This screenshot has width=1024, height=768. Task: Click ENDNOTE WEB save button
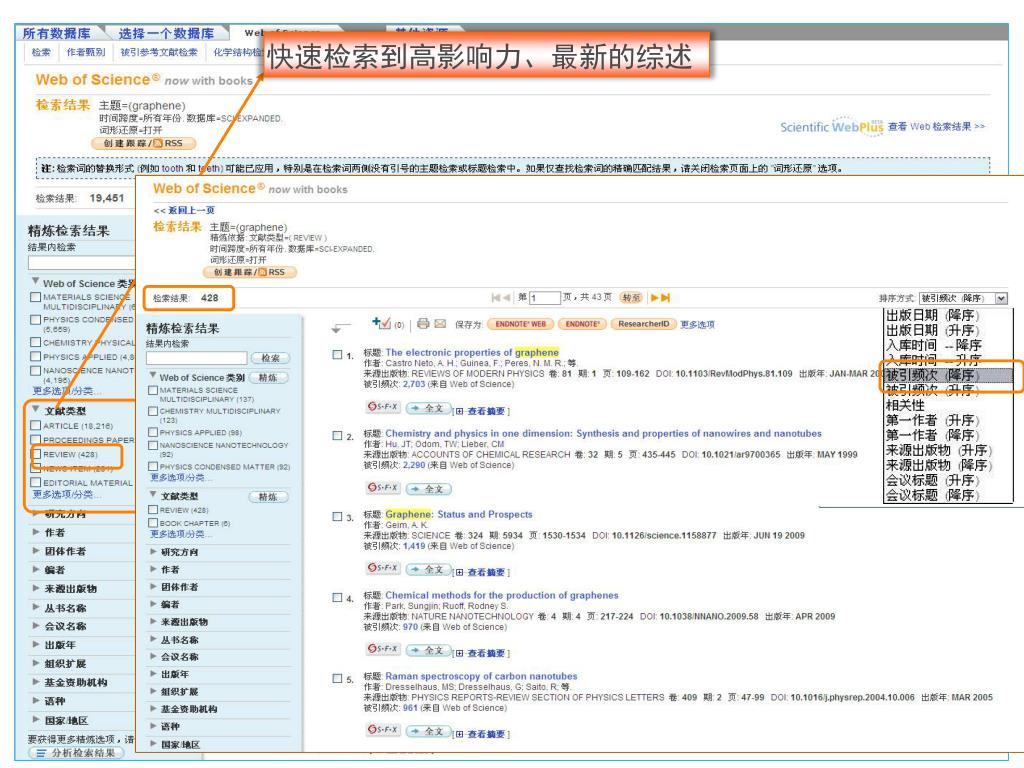(520, 324)
